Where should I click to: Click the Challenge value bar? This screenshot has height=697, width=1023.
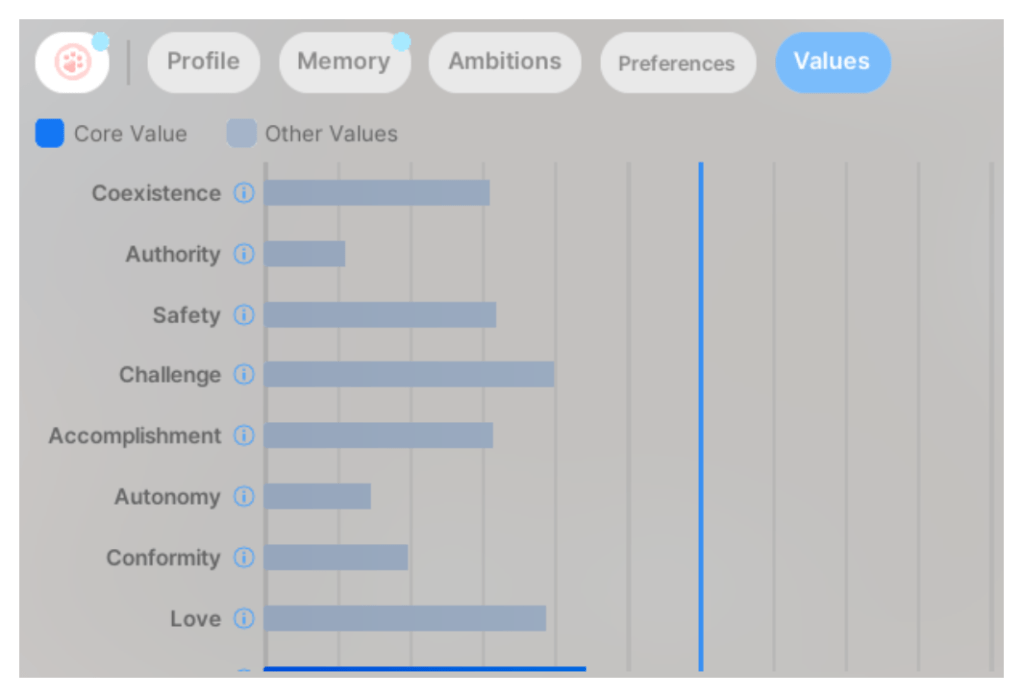tap(409, 375)
